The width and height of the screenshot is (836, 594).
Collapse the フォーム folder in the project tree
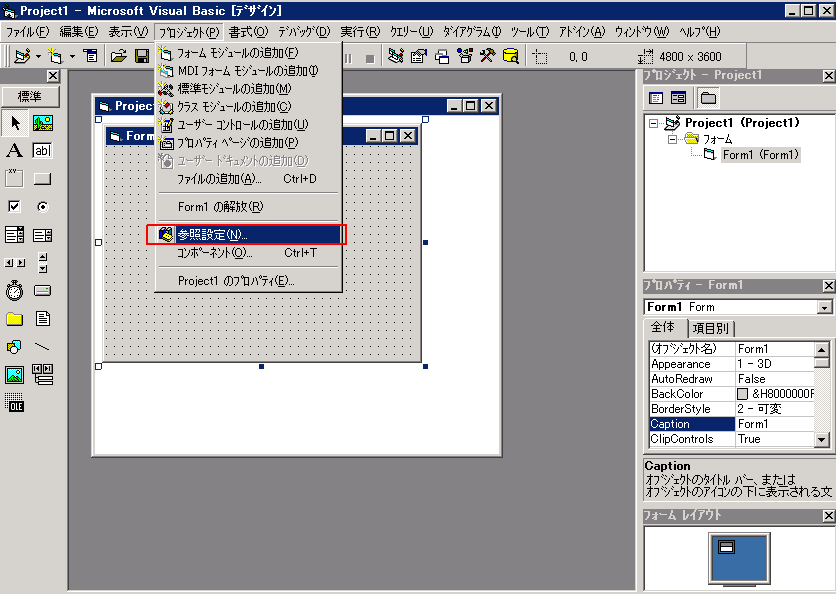pos(671,138)
